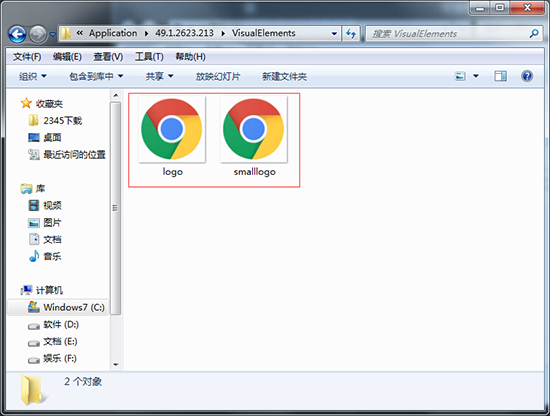Open Windows7 (C:) drive
The image size is (550, 416).
[66, 307]
